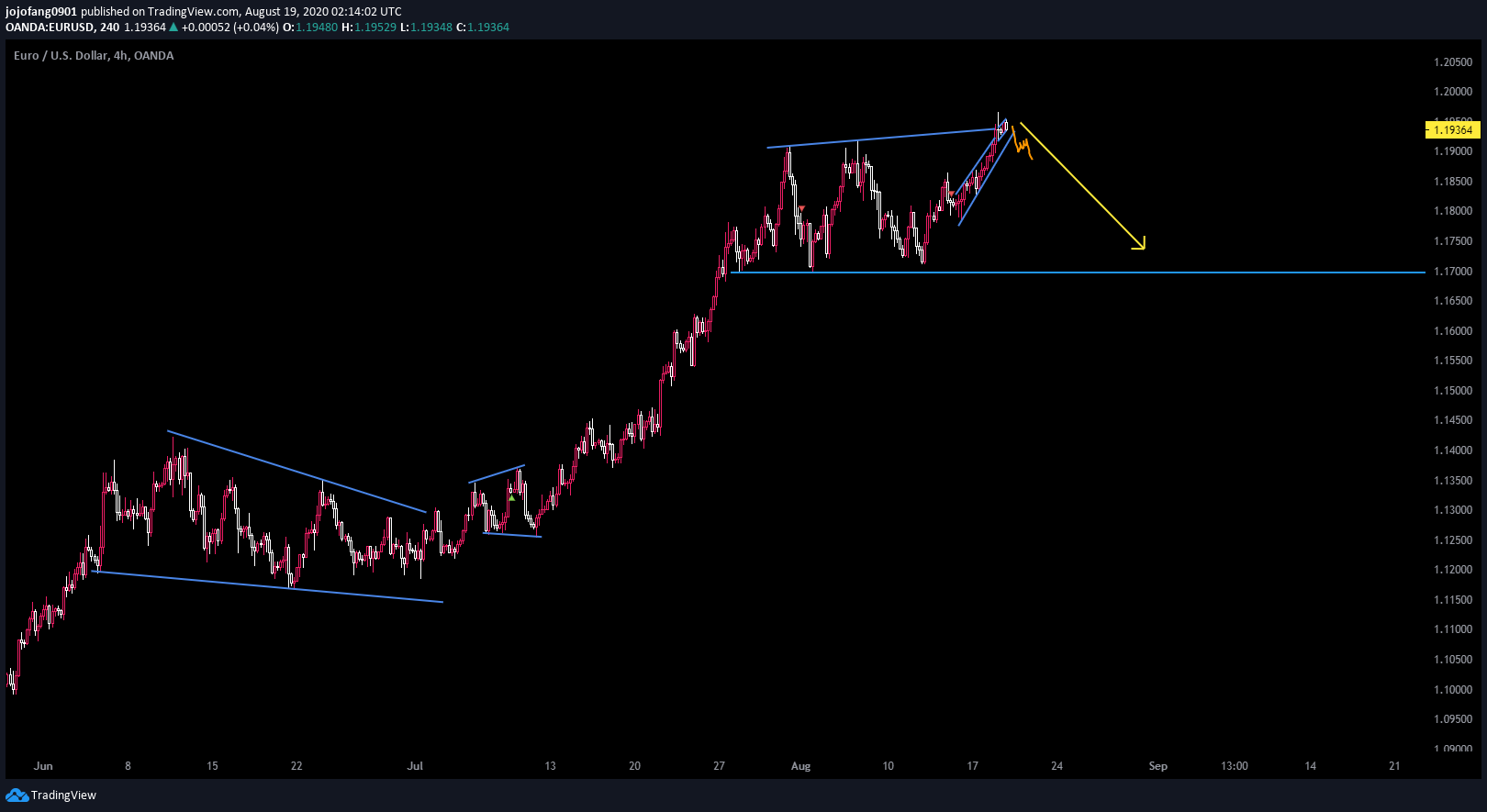Click the 1.16000 price axis label

(x=1453, y=331)
